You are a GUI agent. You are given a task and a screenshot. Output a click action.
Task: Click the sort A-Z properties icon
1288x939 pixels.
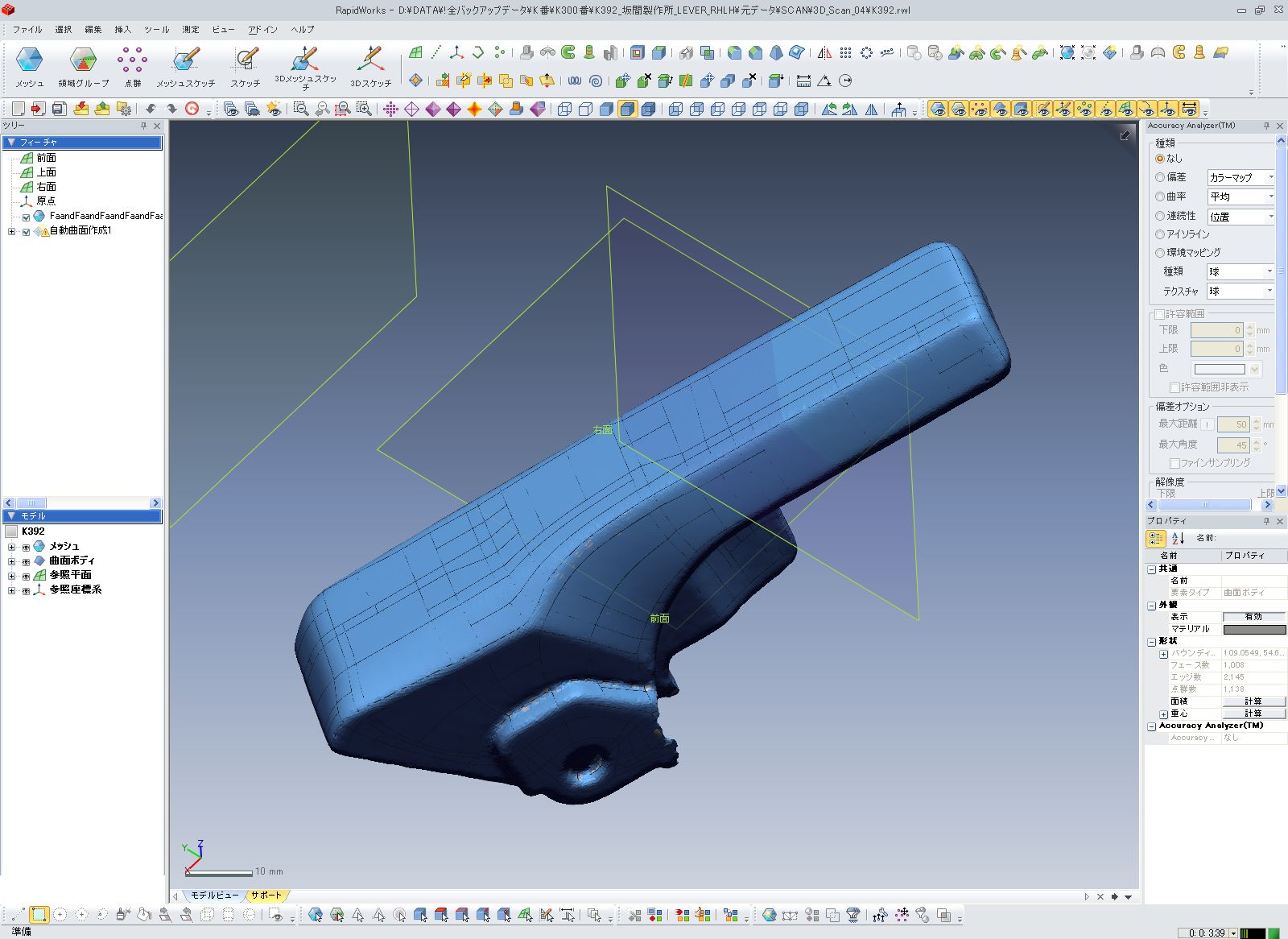(1179, 538)
